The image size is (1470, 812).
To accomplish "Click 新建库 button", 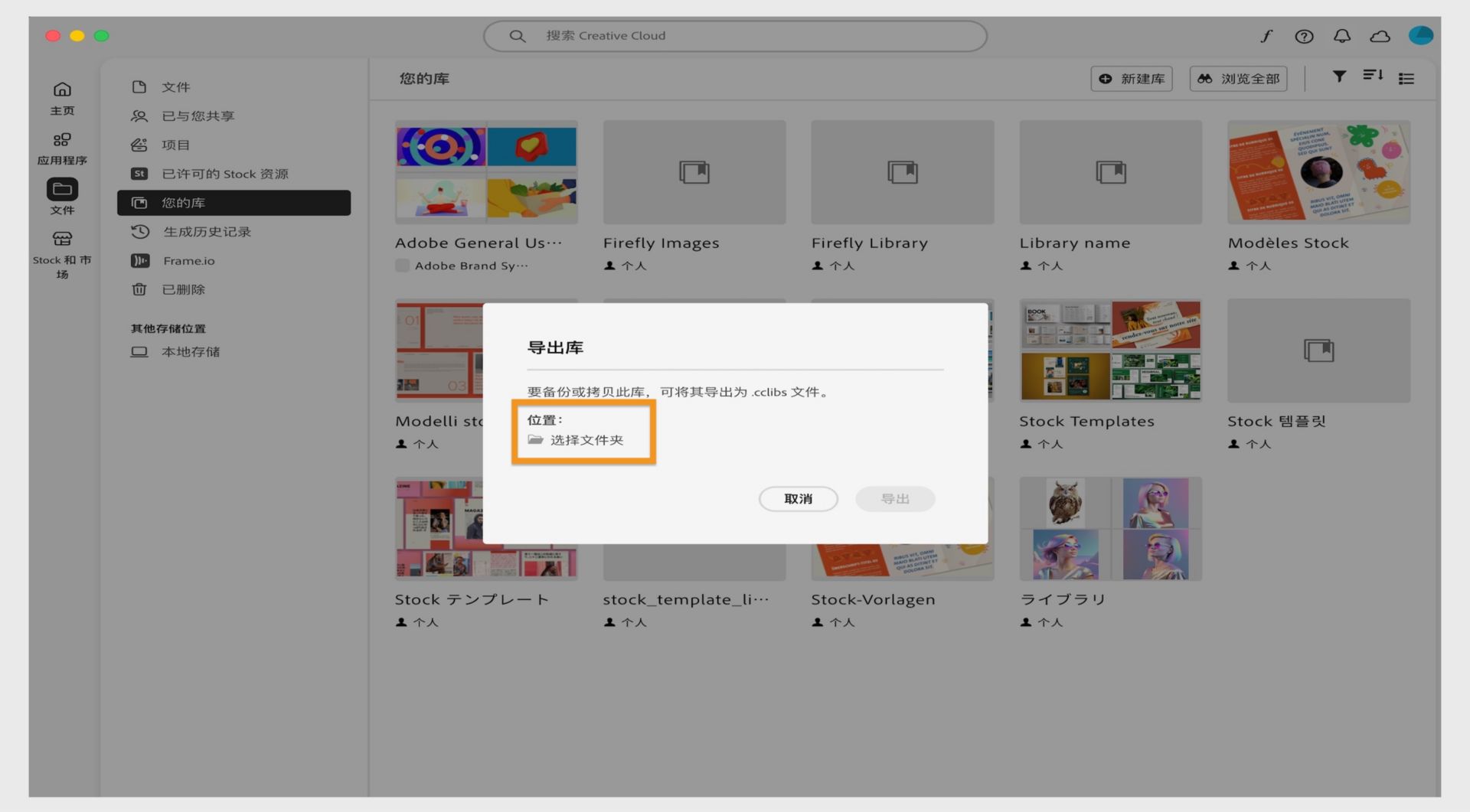I will point(1132,79).
